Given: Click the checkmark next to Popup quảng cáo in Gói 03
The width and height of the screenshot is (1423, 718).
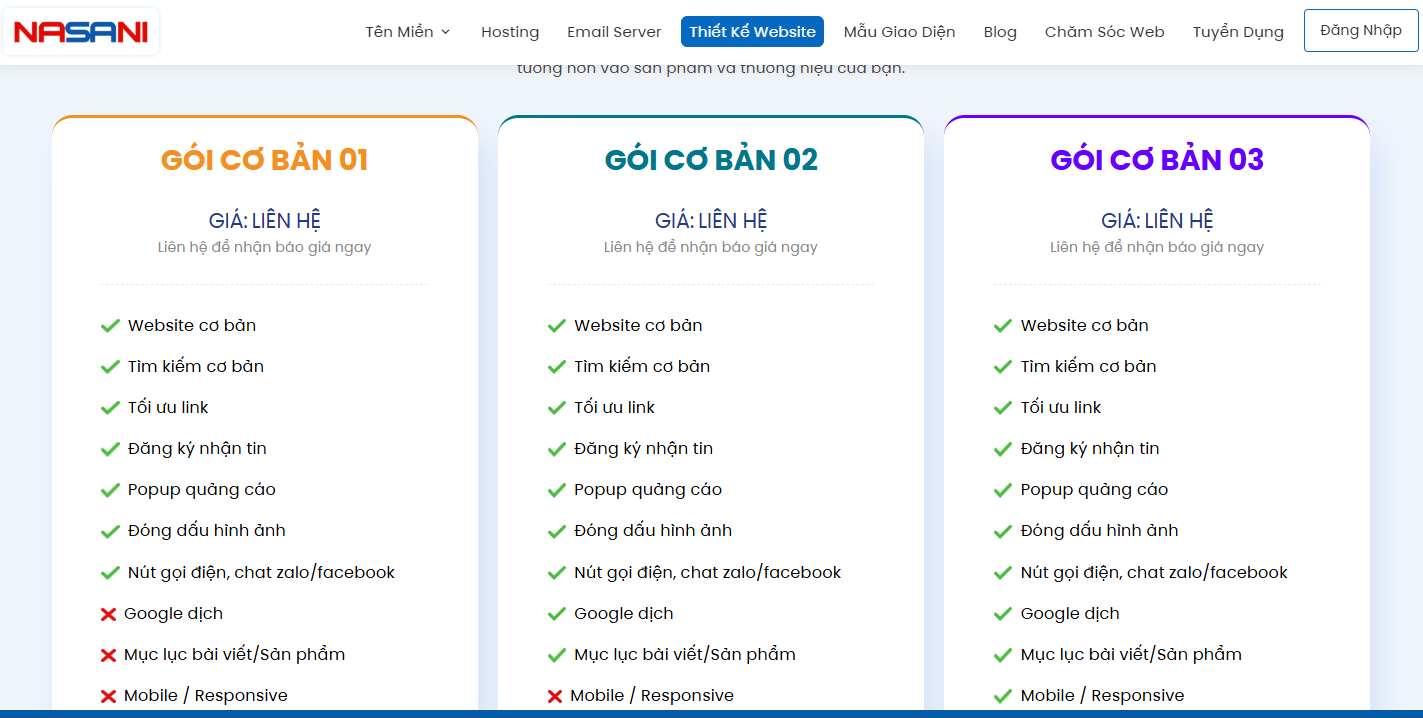Looking at the screenshot, I should tap(1001, 489).
